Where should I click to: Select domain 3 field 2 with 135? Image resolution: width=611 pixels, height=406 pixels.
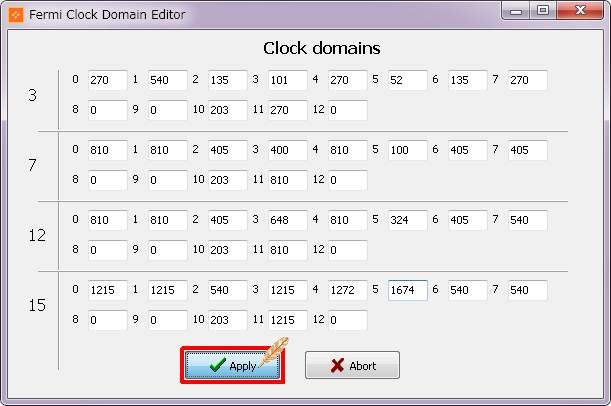[x=228, y=80]
